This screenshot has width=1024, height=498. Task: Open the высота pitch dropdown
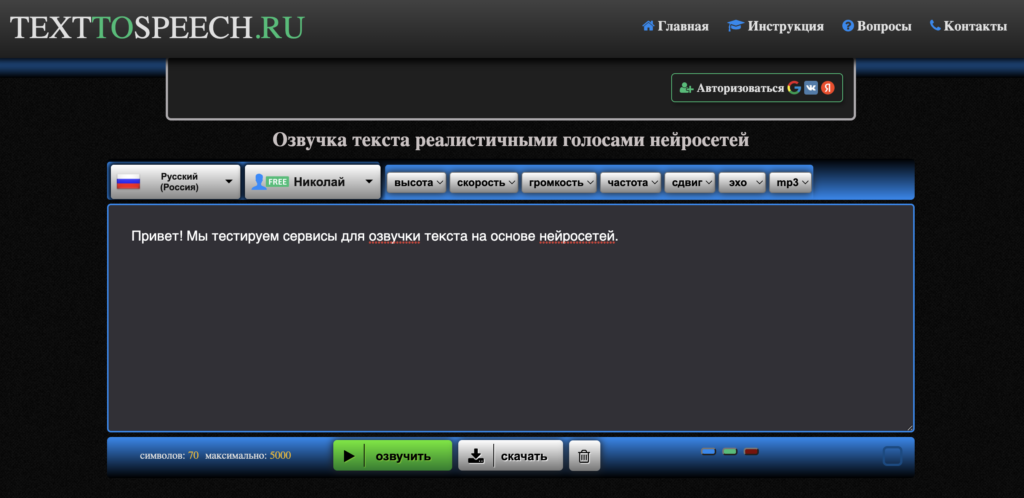(415, 182)
